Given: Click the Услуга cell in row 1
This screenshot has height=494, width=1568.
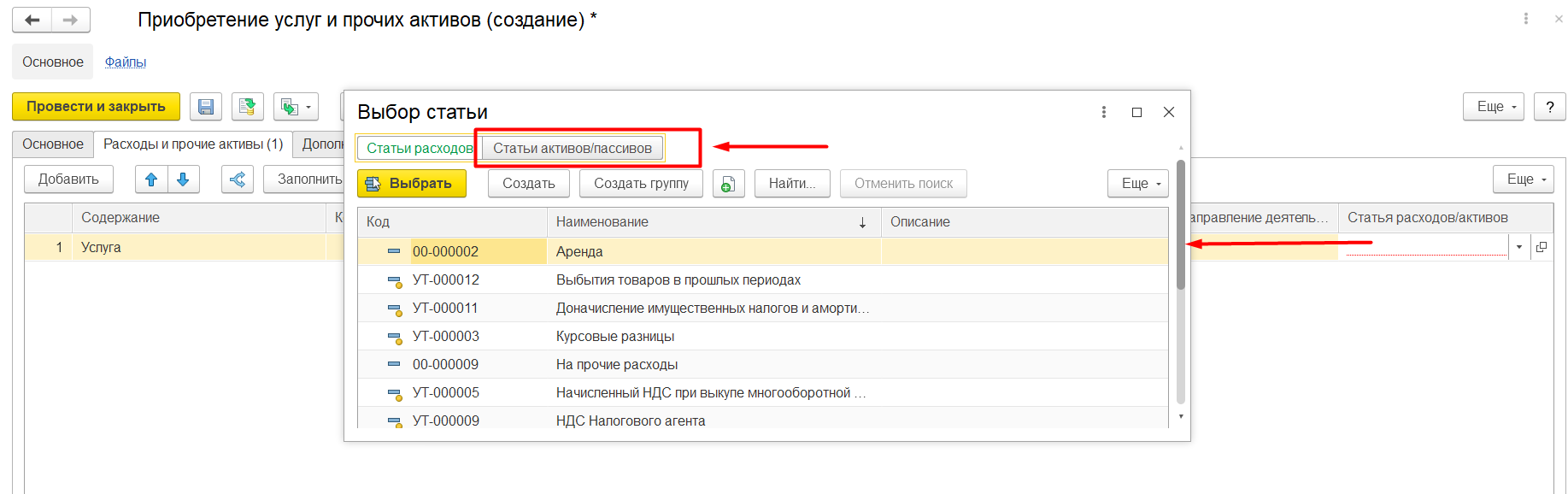Looking at the screenshot, I should point(199,247).
